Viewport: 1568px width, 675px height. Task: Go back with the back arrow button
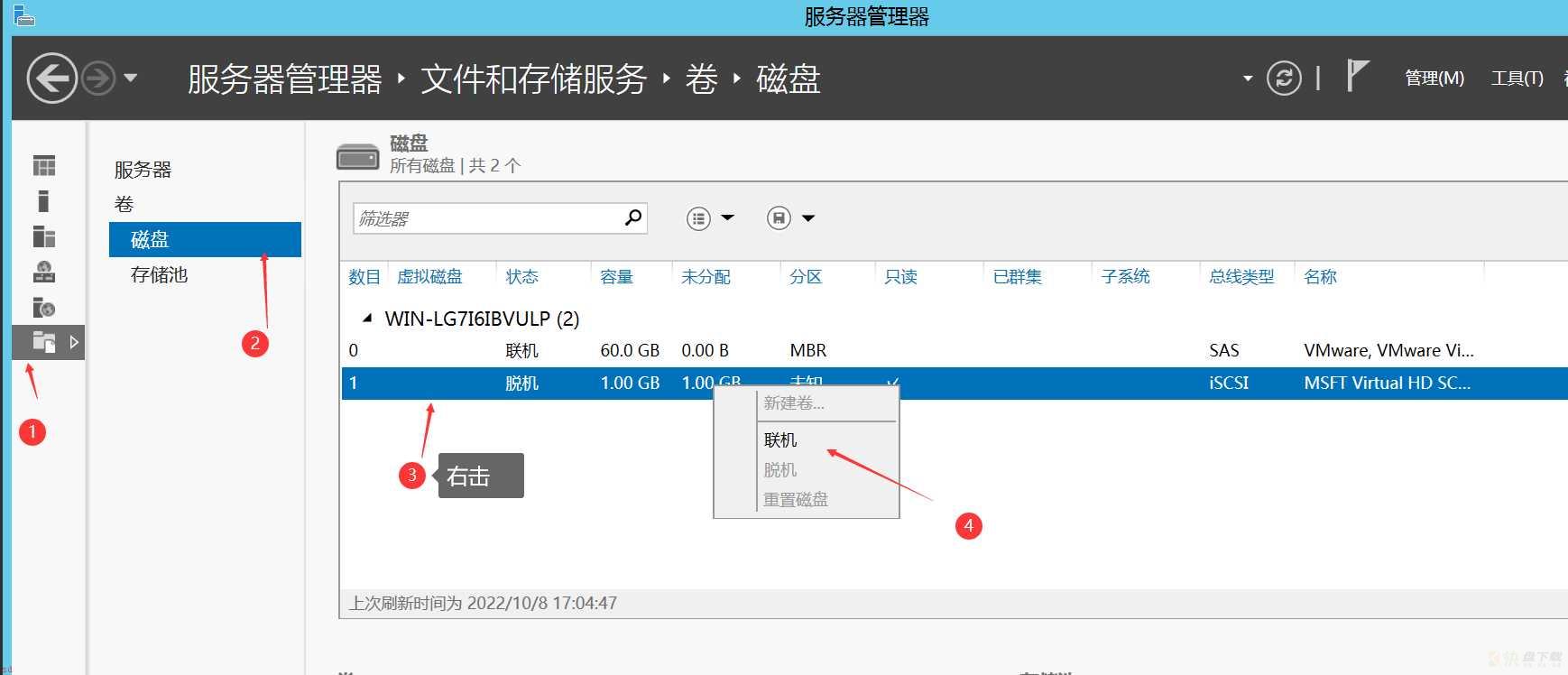51,79
